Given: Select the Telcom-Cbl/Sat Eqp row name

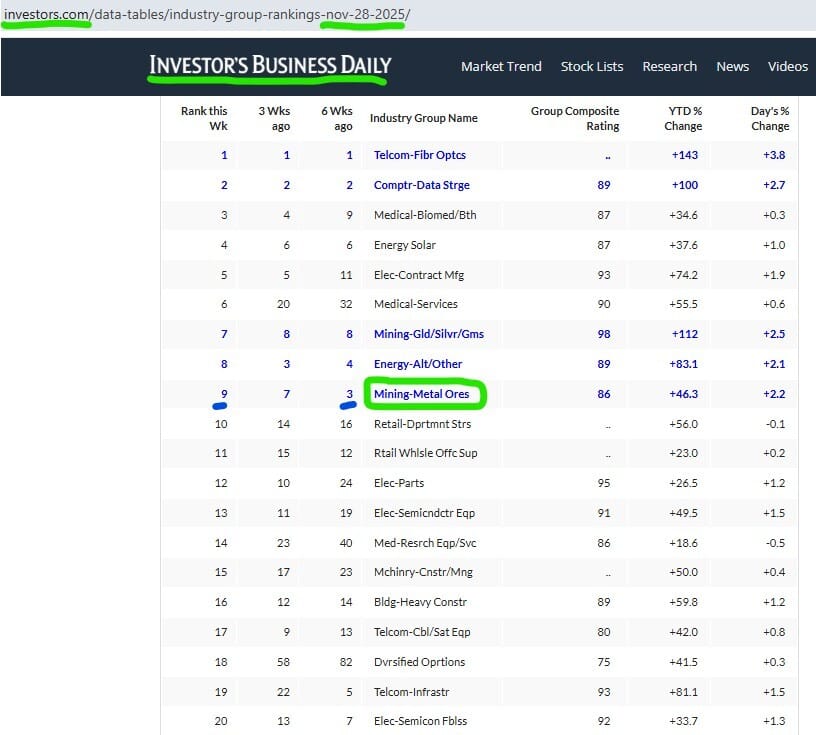Looking at the screenshot, I should [422, 632].
